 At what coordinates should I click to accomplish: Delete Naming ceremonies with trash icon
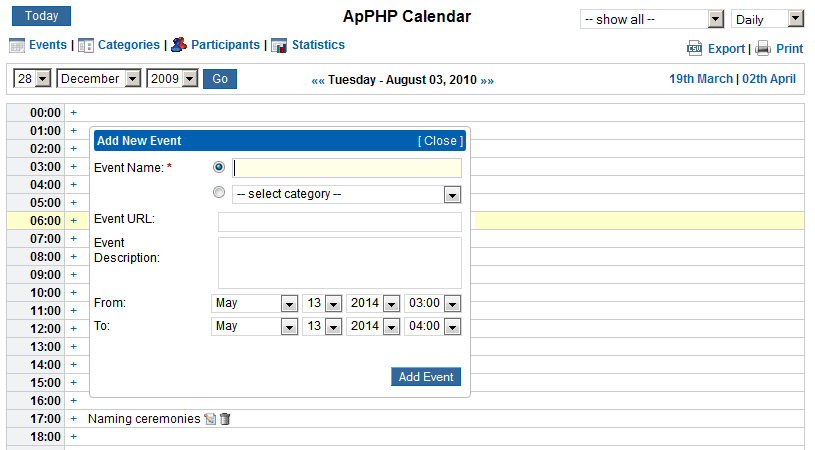coord(225,419)
